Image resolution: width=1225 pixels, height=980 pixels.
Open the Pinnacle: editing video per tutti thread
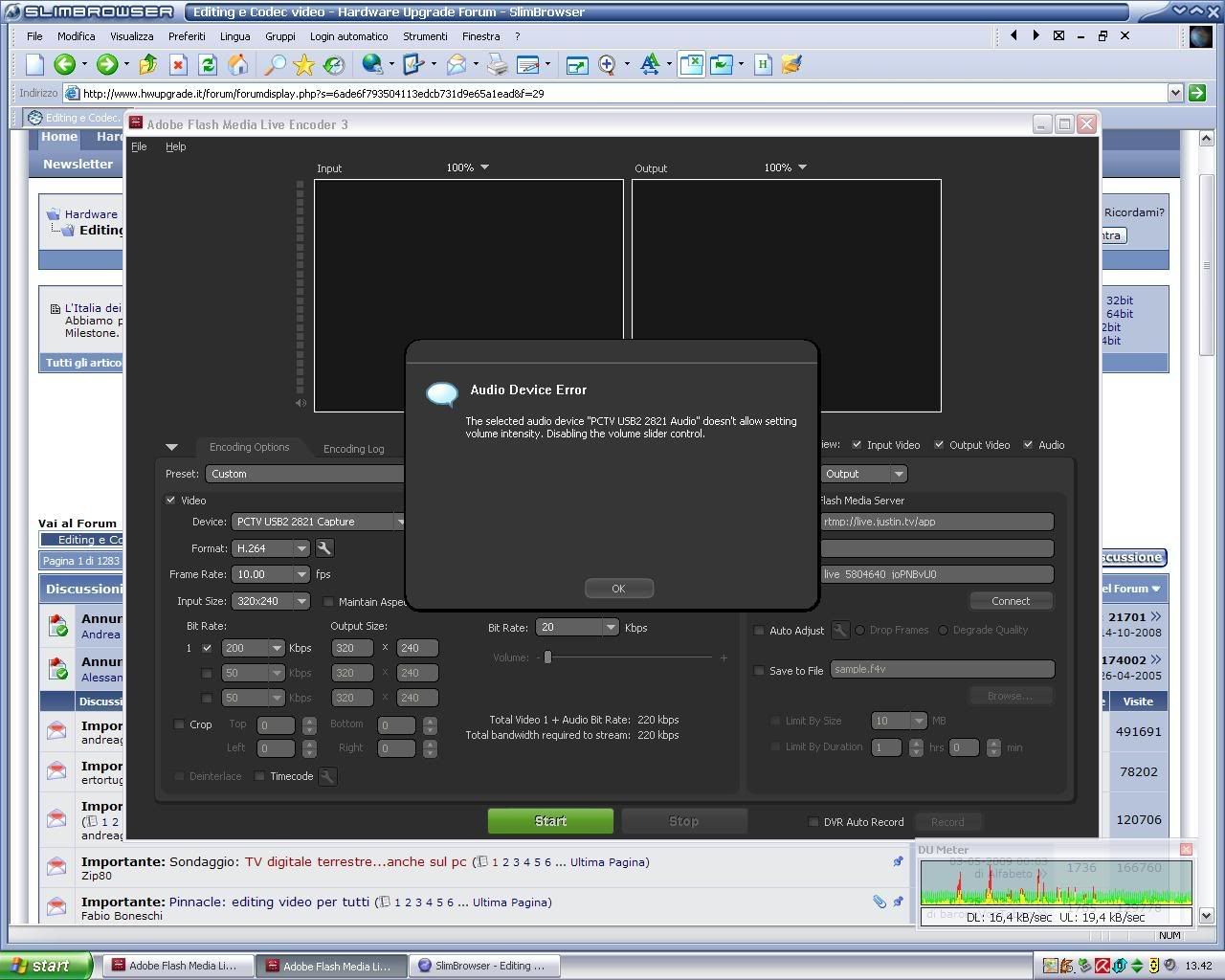(269, 902)
